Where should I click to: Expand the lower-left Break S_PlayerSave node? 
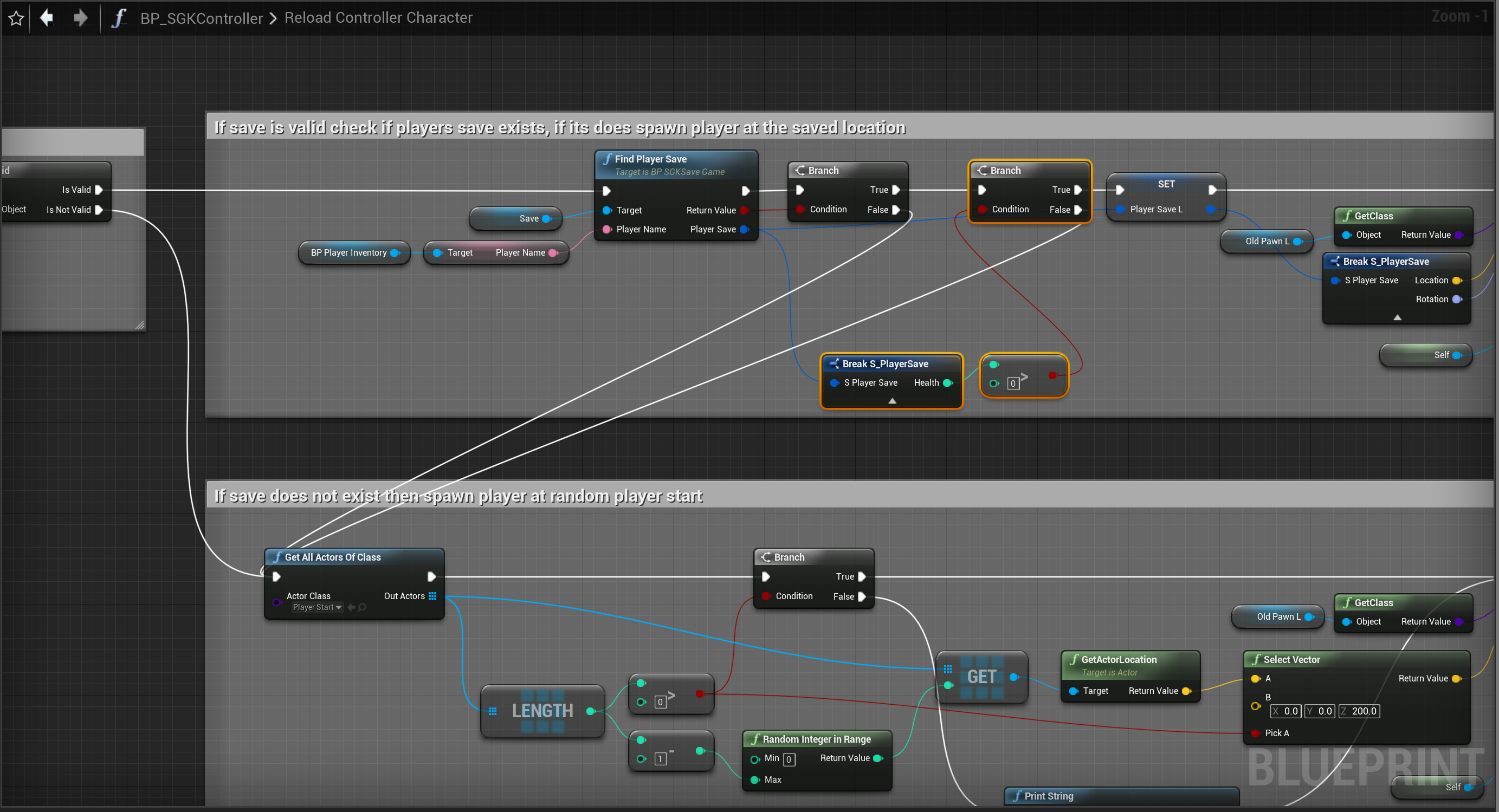(892, 401)
